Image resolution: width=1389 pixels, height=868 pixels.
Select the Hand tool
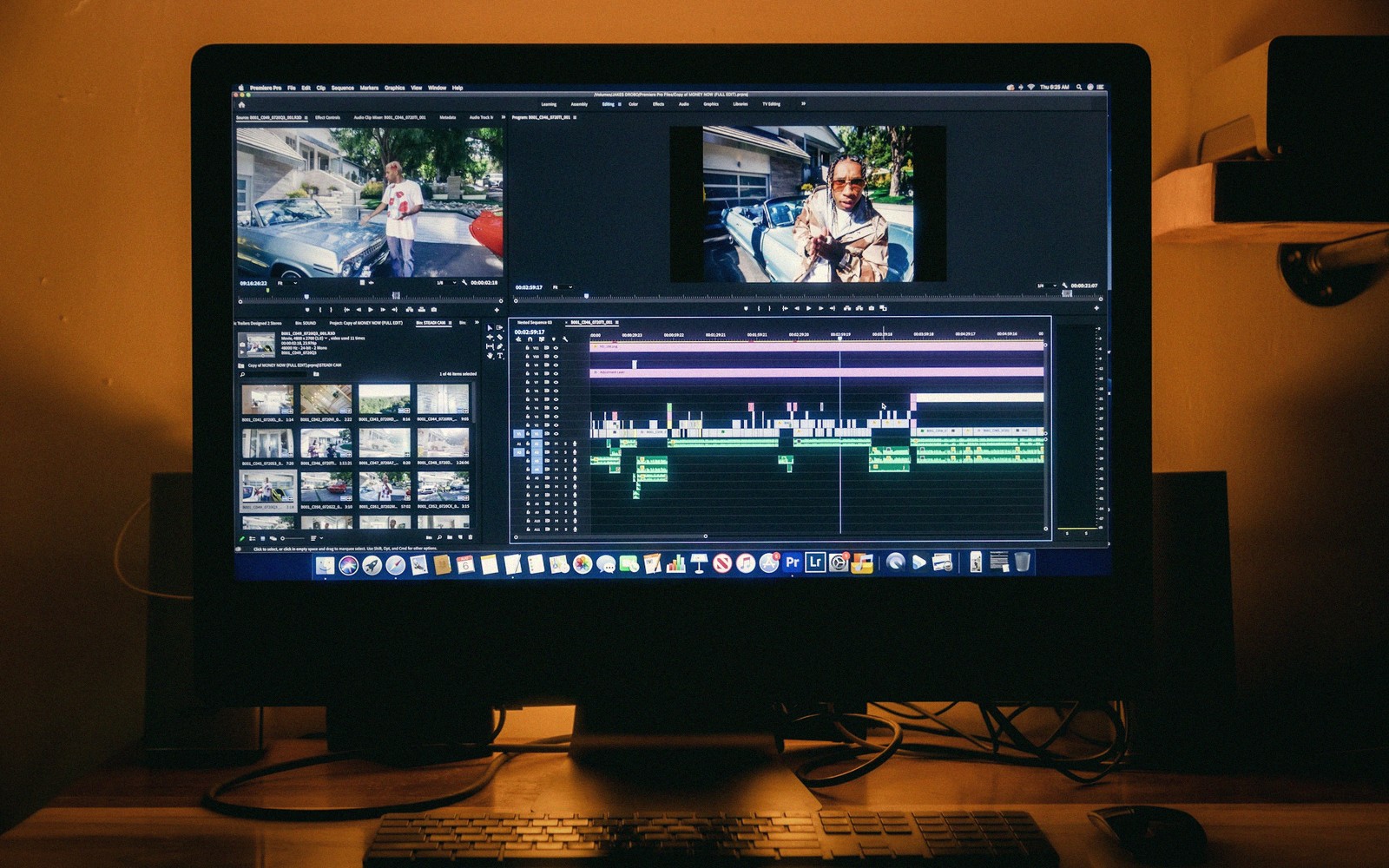490,356
